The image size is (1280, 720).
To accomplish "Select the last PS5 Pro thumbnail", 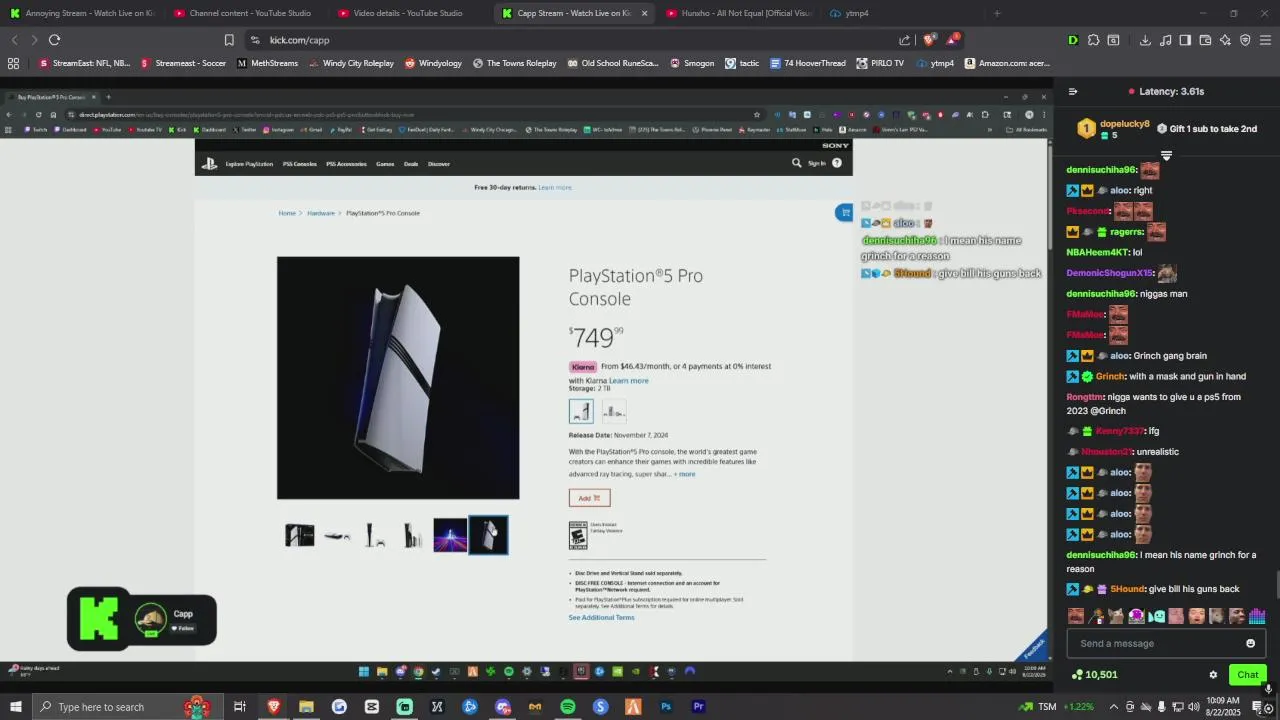I will 488,535.
